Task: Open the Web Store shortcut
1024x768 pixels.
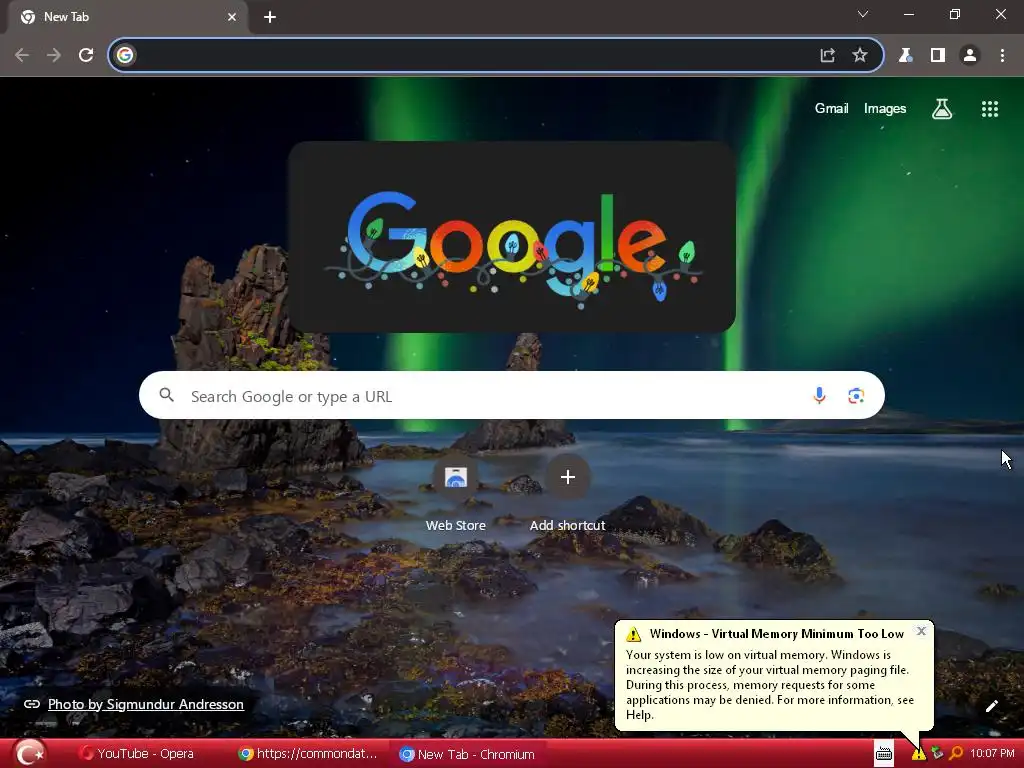Action: [x=456, y=494]
